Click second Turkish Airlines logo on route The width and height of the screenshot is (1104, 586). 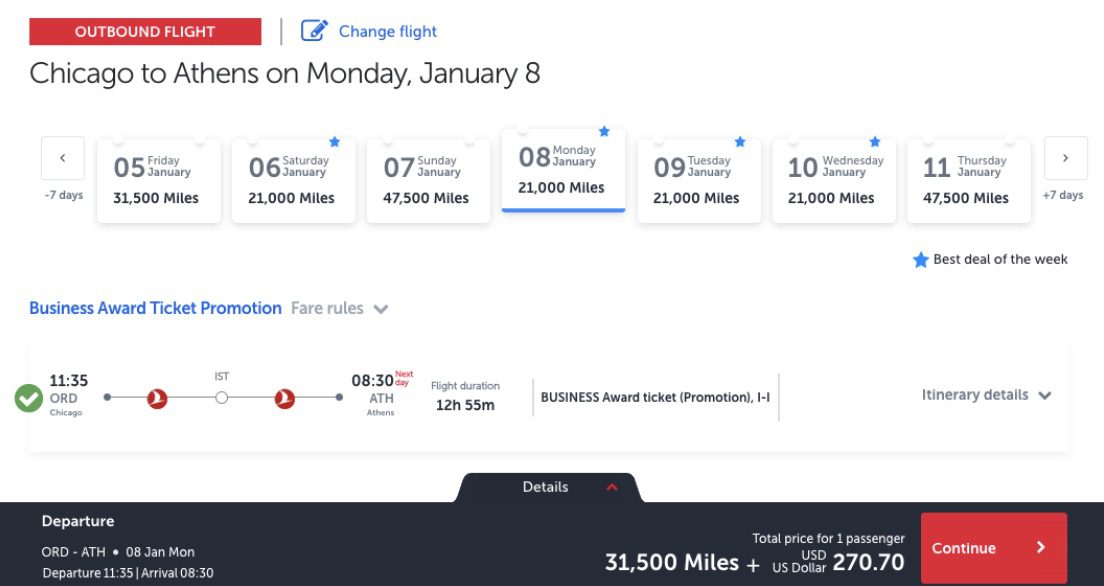click(285, 398)
